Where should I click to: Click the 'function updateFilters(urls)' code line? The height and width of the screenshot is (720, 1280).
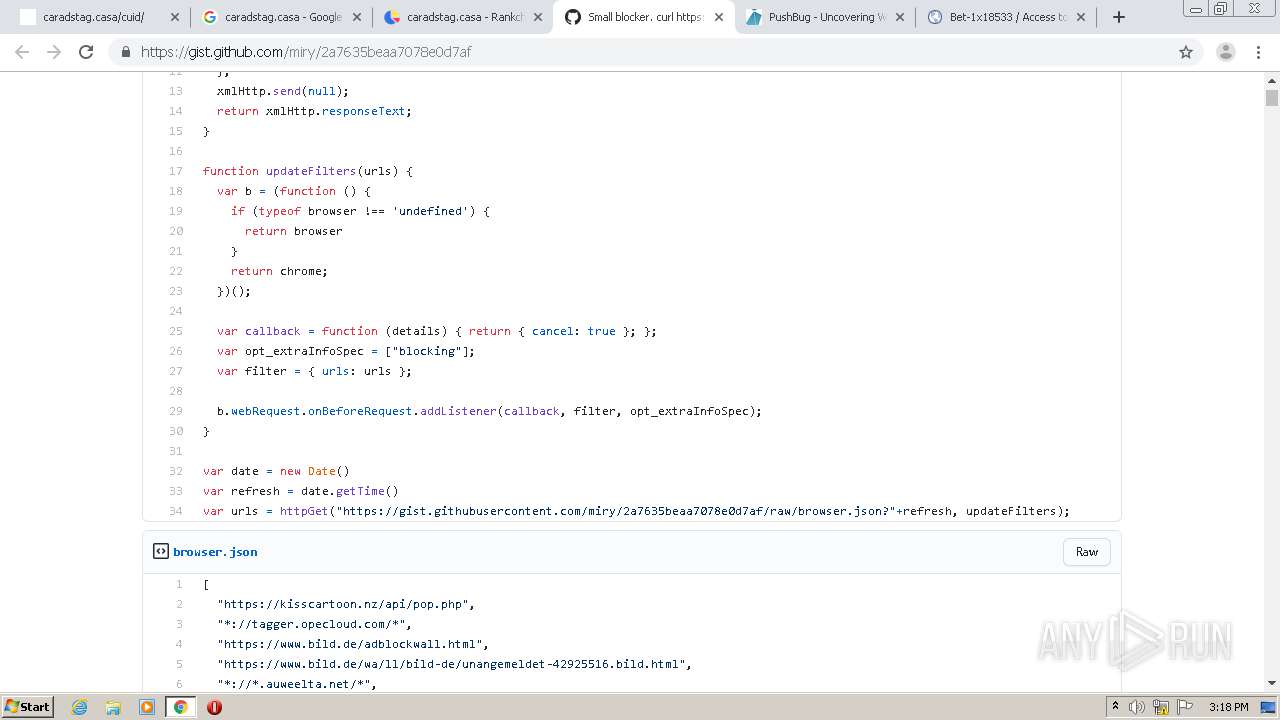coord(308,171)
